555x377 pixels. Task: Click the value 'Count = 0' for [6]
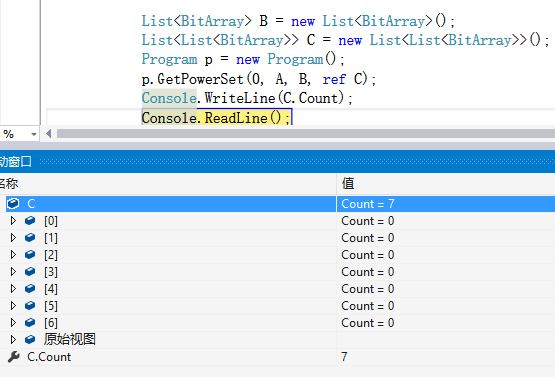coord(367,323)
